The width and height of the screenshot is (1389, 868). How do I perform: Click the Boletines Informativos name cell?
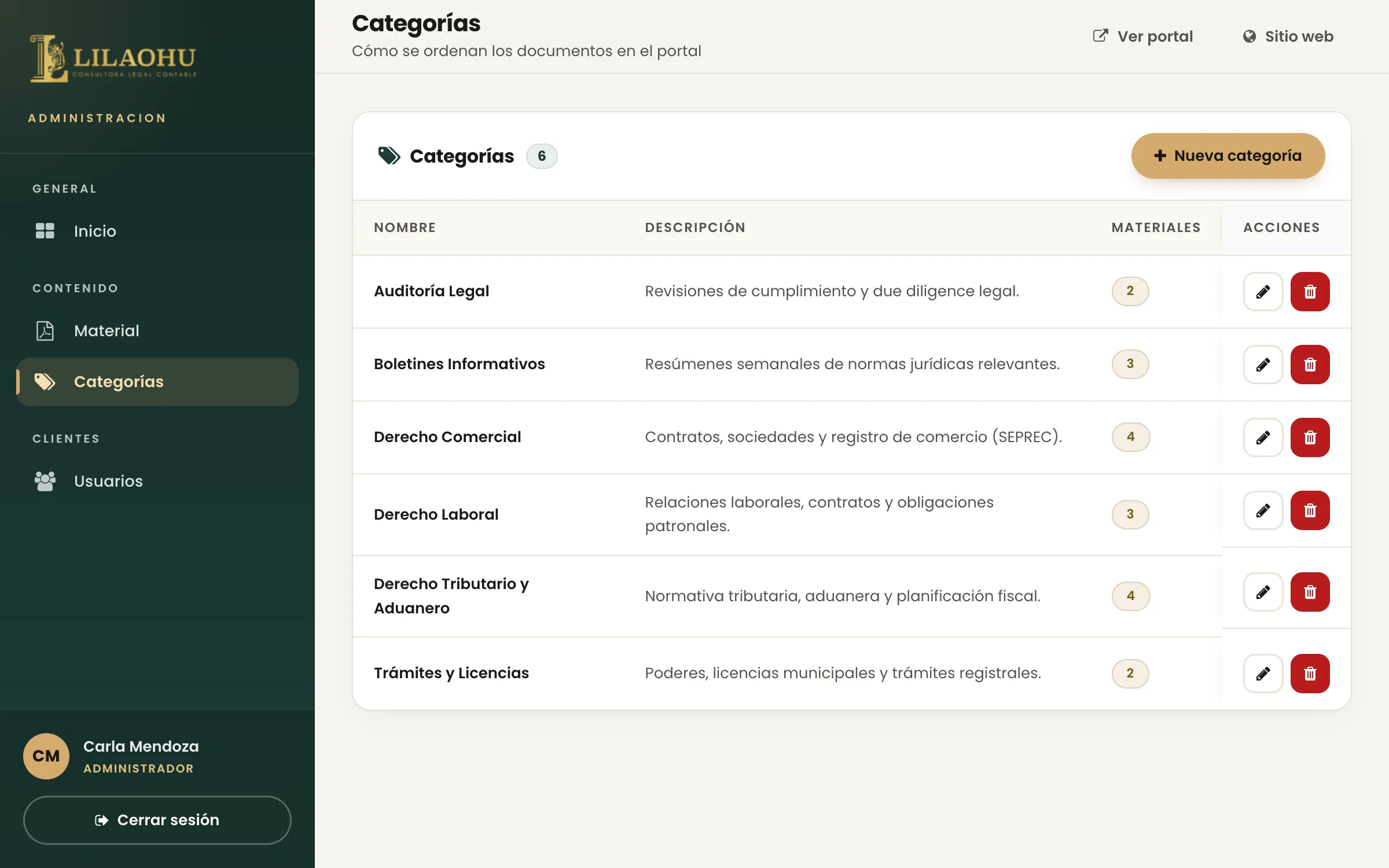459,364
